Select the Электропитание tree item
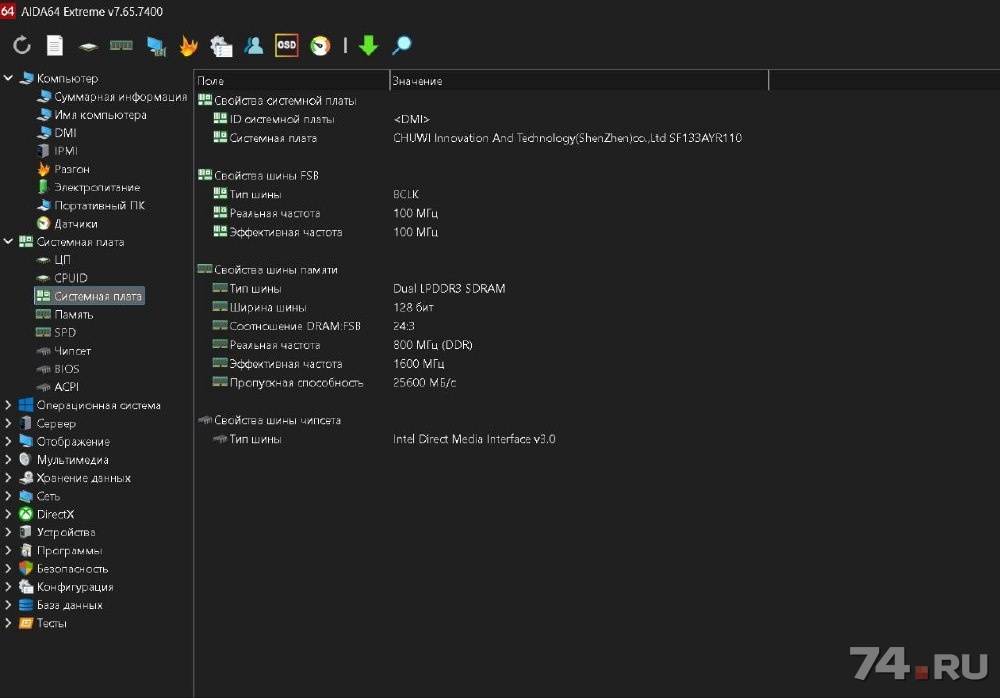Screen dimensions: 1000x698 97,187
